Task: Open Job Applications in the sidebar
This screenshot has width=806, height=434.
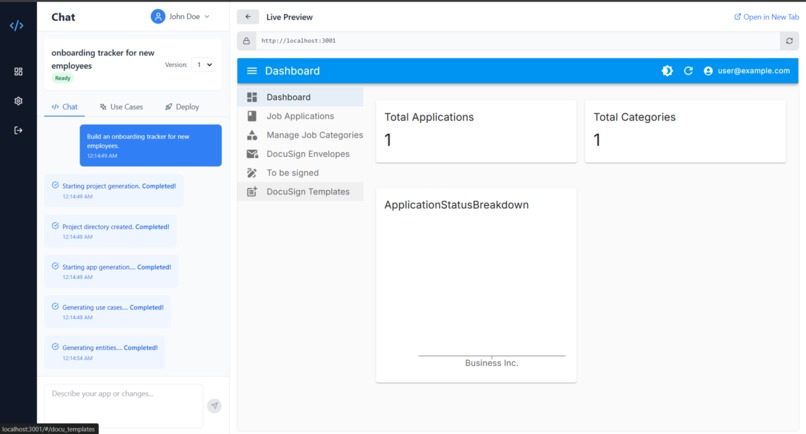Action: tap(300, 116)
